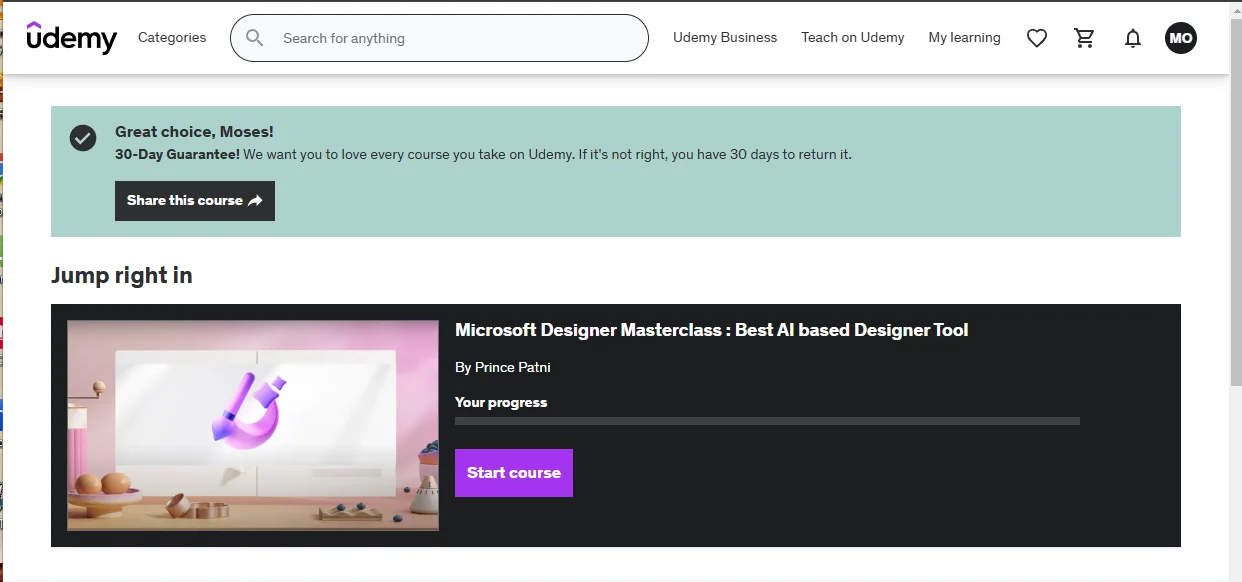
Task: Open Udemy Business link
Action: [x=725, y=37]
